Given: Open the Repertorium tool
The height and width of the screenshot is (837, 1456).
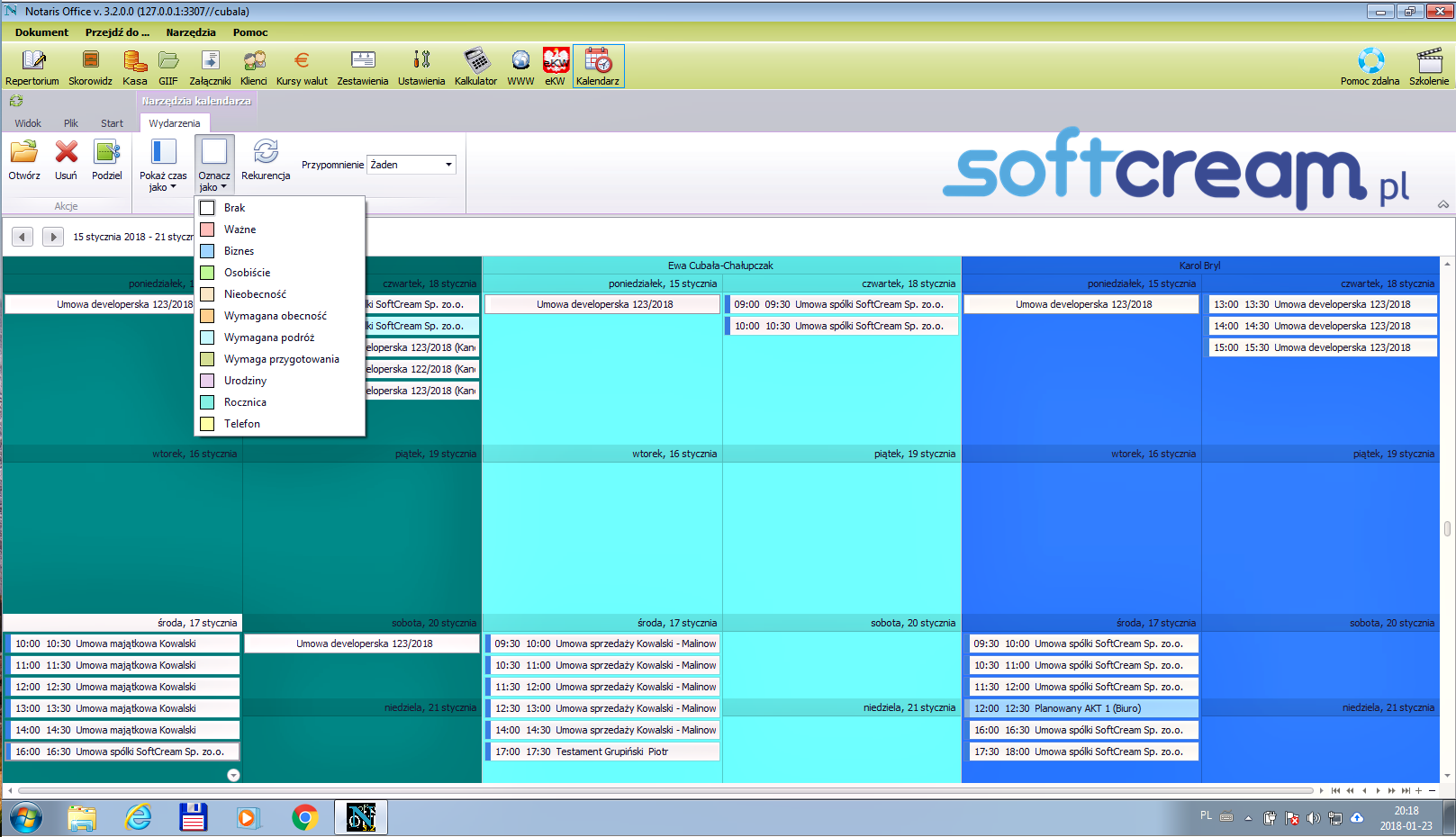Looking at the screenshot, I should point(32,67).
